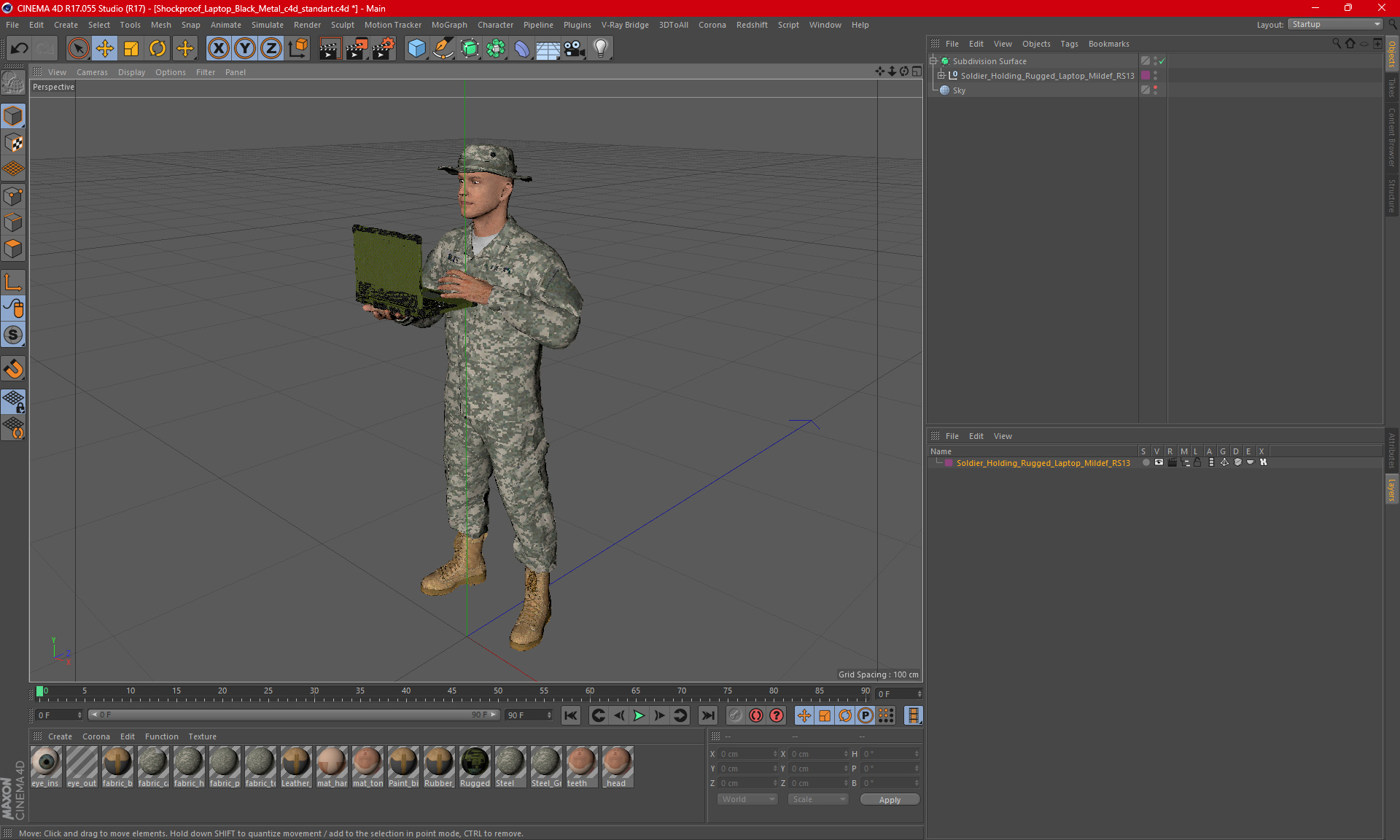This screenshot has width=1400, height=840.
Task: Render to Picture Viewer
Action: [x=357, y=49]
